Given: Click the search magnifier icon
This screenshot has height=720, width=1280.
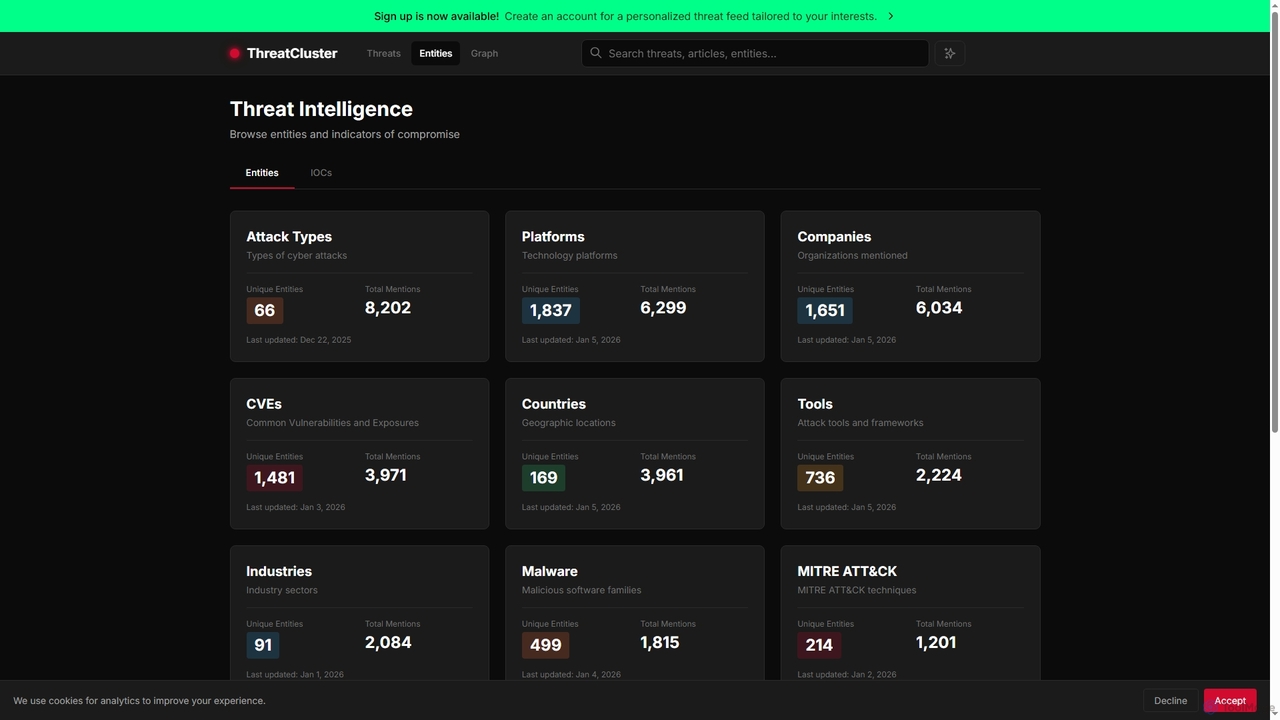Looking at the screenshot, I should pyautogui.click(x=596, y=53).
